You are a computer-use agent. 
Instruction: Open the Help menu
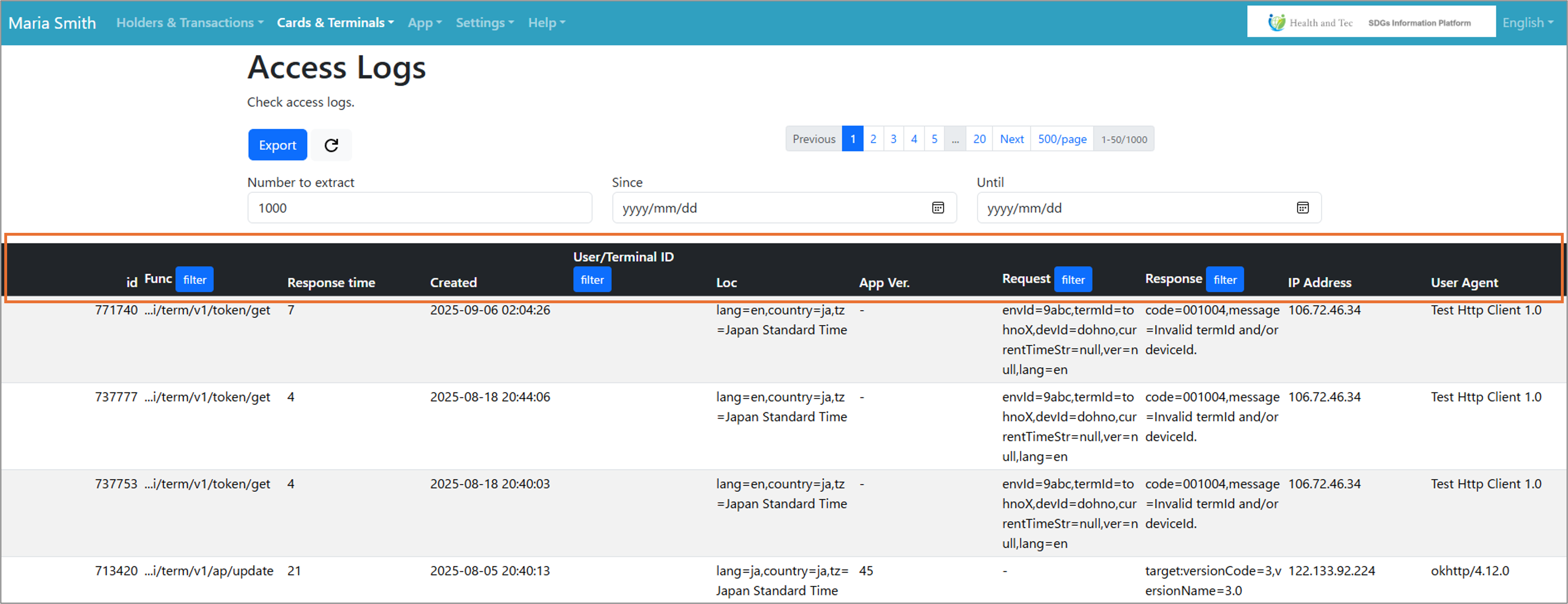[x=546, y=22]
